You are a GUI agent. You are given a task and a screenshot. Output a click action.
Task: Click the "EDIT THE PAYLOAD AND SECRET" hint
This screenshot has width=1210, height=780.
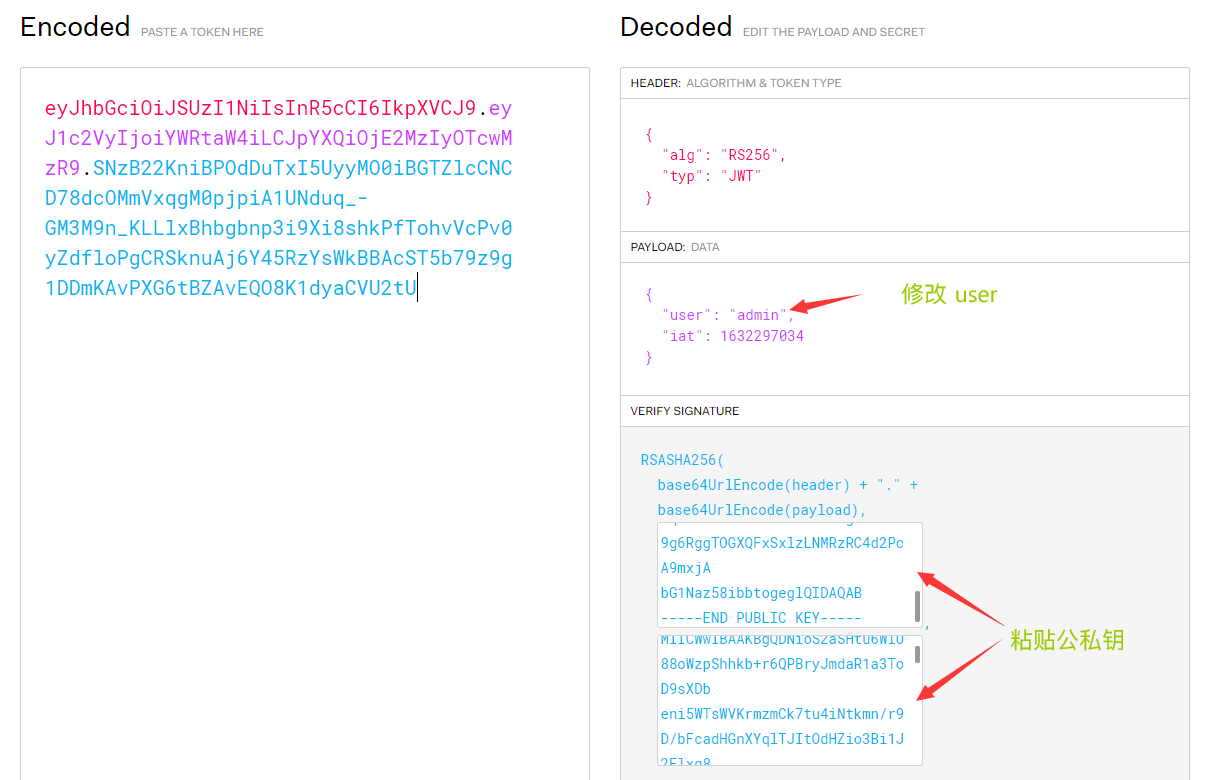click(x=834, y=32)
